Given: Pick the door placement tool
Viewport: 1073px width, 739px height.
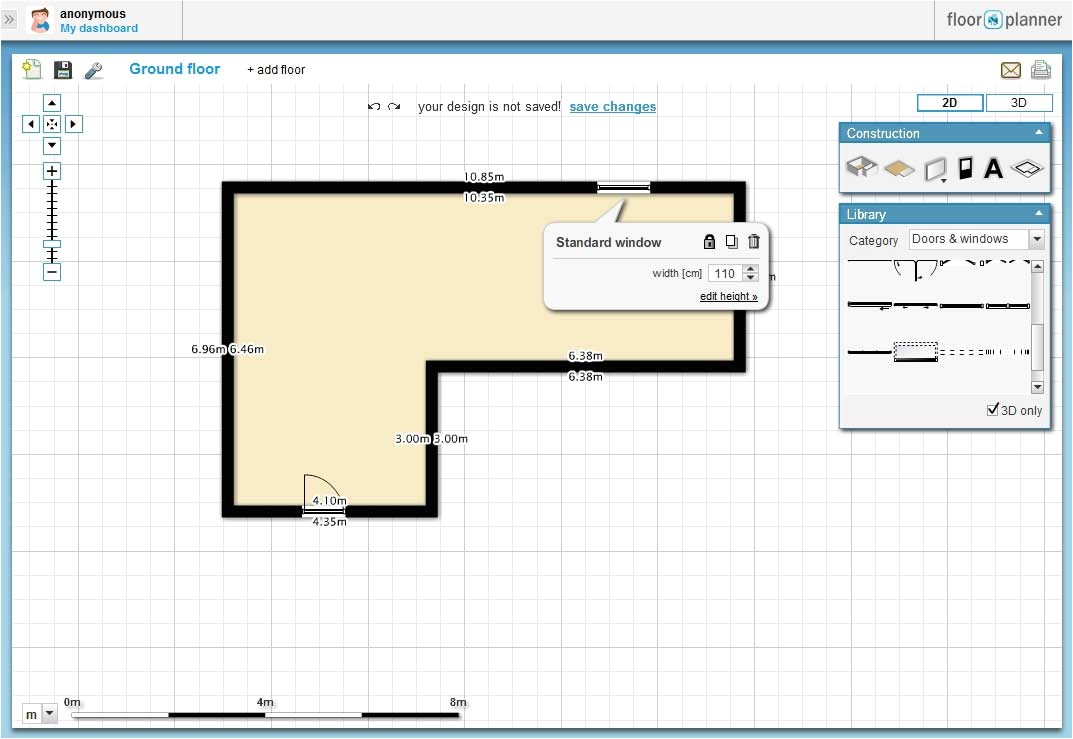Looking at the screenshot, I should tap(964, 167).
